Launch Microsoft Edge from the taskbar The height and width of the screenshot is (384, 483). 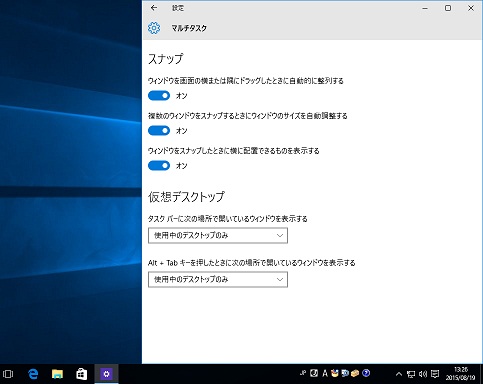pos(33,374)
